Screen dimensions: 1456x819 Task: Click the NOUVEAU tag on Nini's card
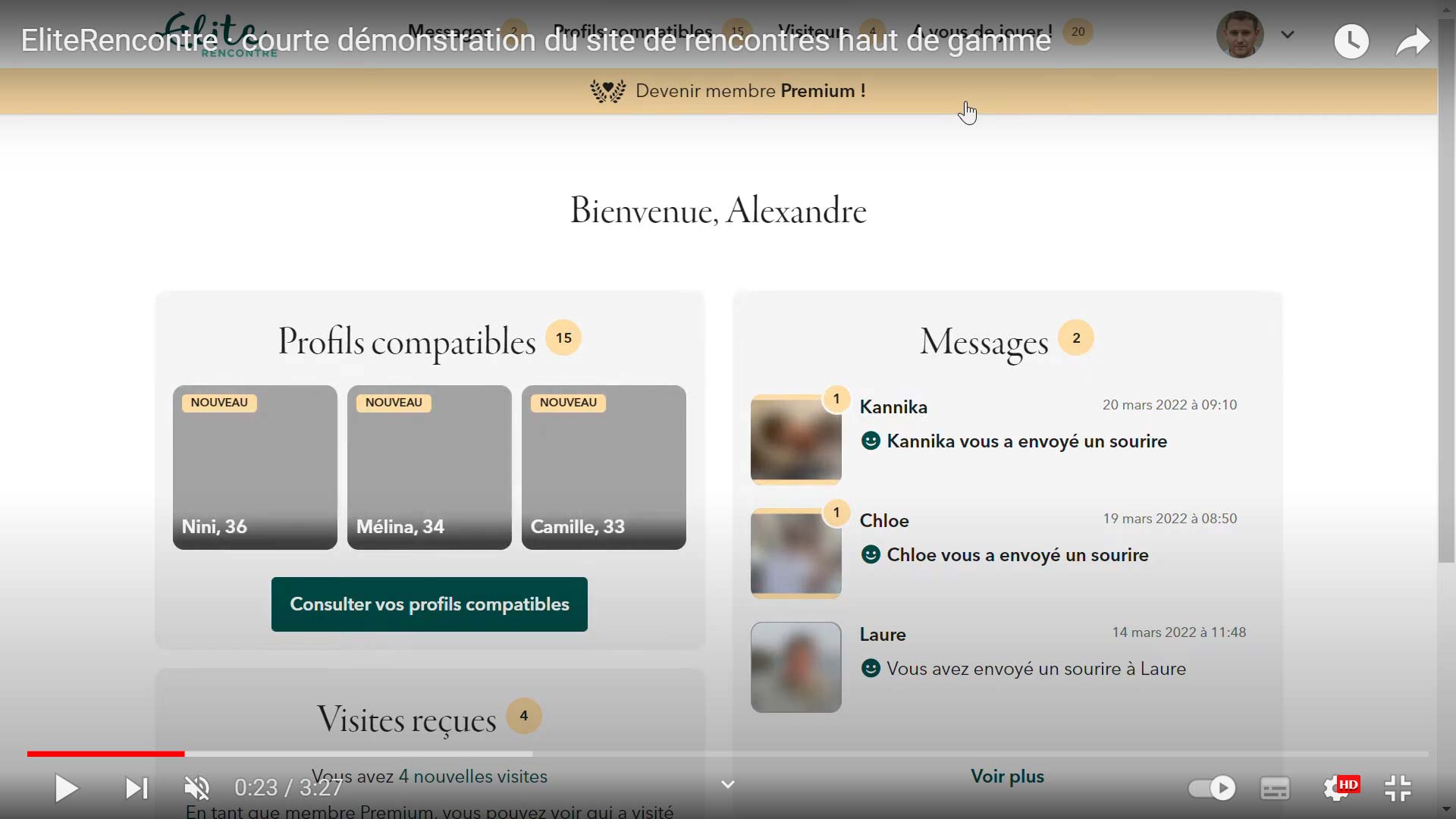pos(219,403)
